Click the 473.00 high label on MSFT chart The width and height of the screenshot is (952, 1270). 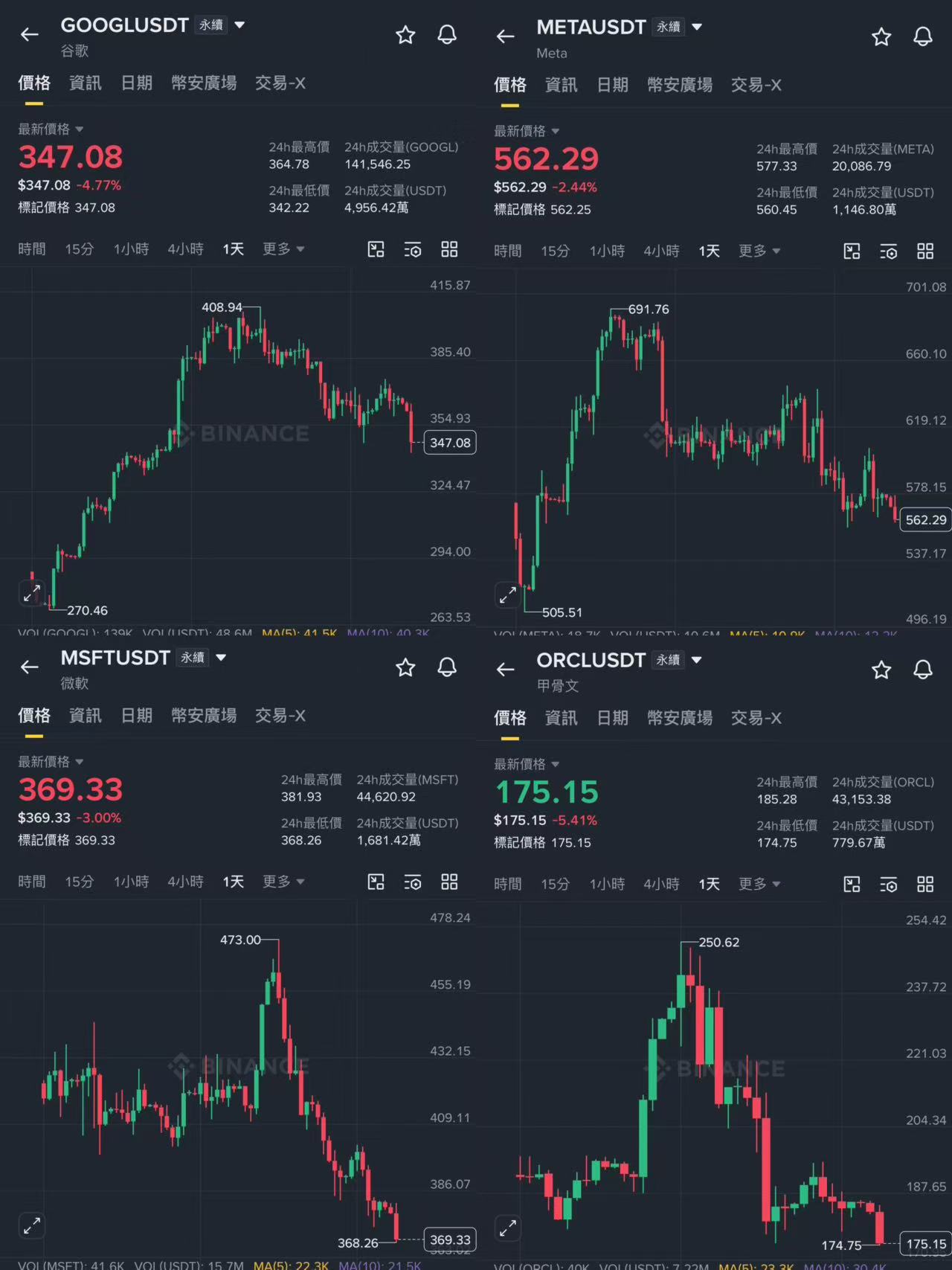coord(240,940)
